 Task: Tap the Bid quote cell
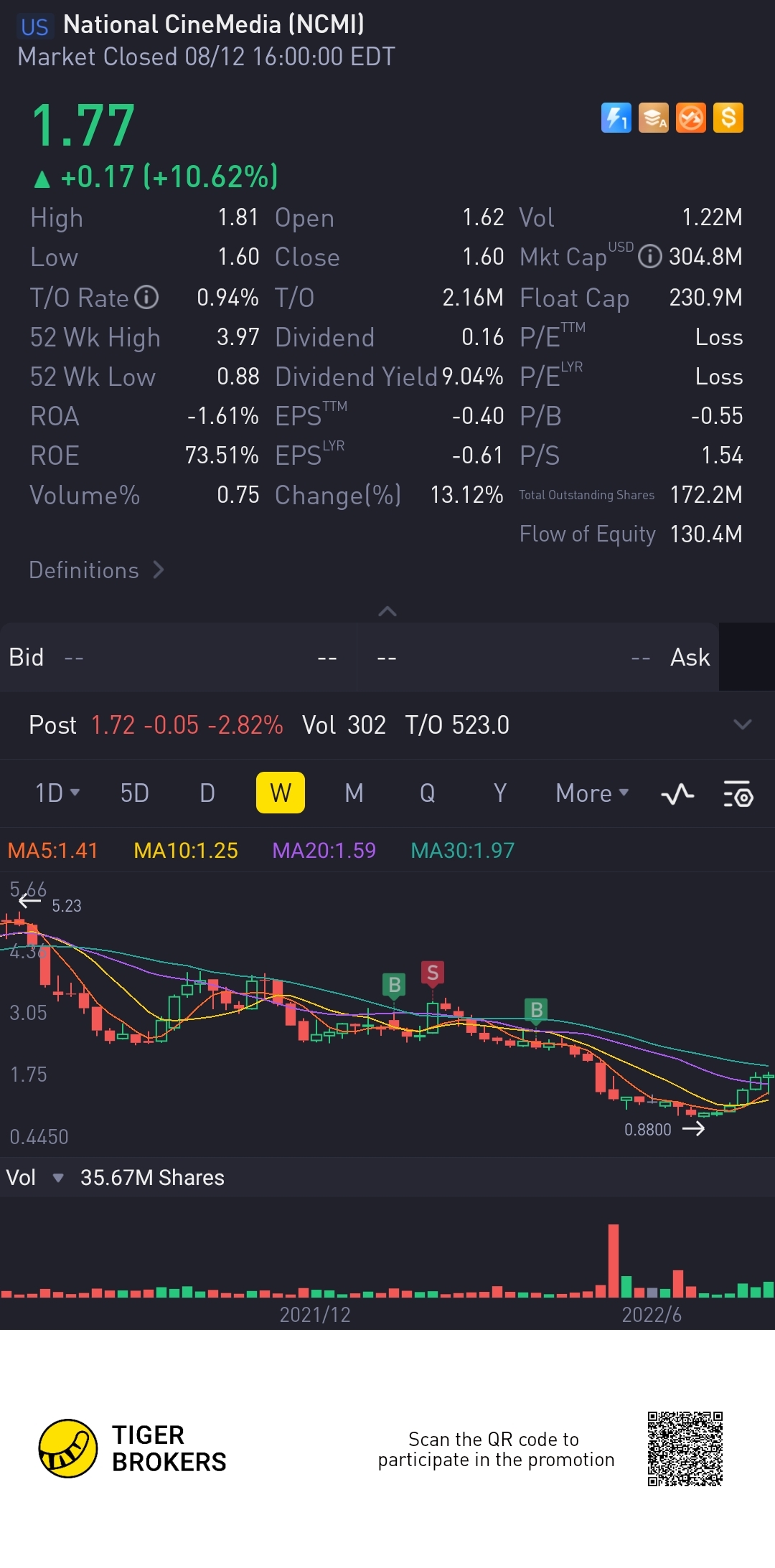(x=178, y=657)
